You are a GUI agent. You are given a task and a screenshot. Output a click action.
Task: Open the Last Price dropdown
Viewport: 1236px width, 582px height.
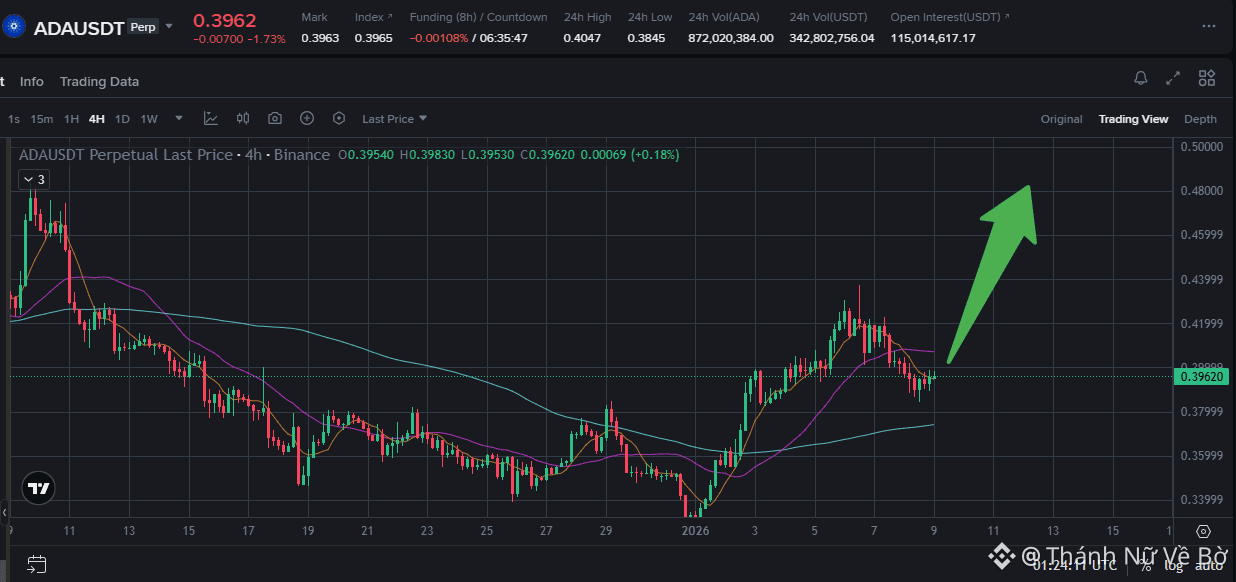click(x=394, y=119)
